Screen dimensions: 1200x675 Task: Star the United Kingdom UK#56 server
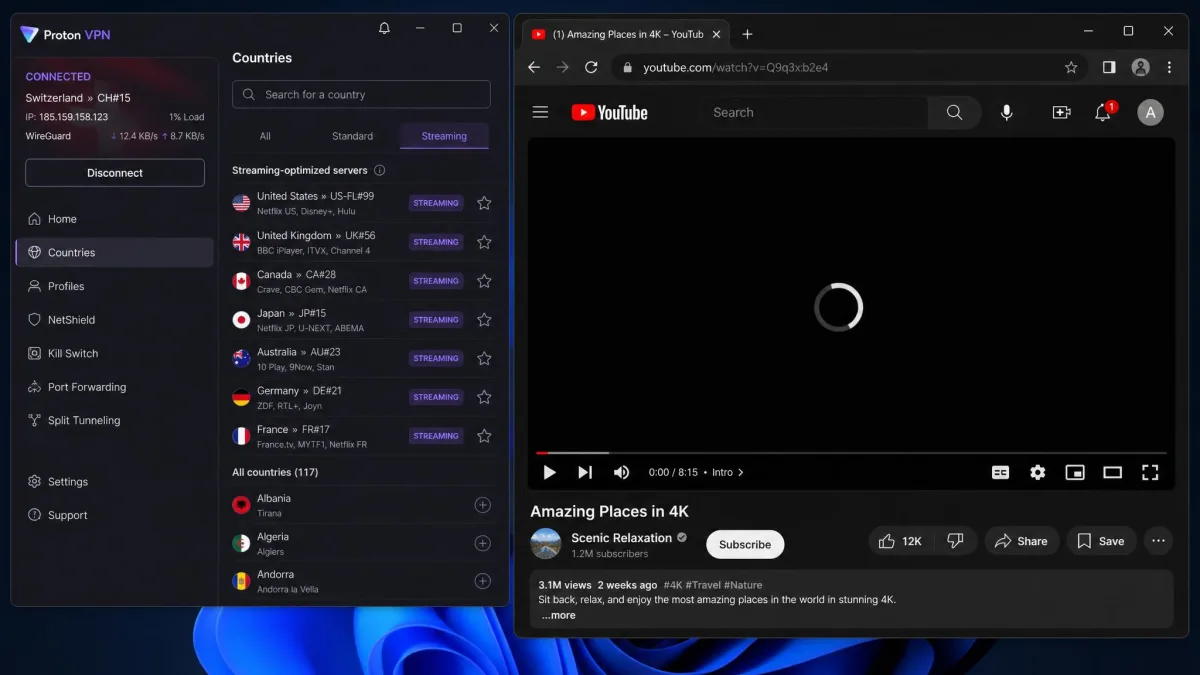click(484, 242)
